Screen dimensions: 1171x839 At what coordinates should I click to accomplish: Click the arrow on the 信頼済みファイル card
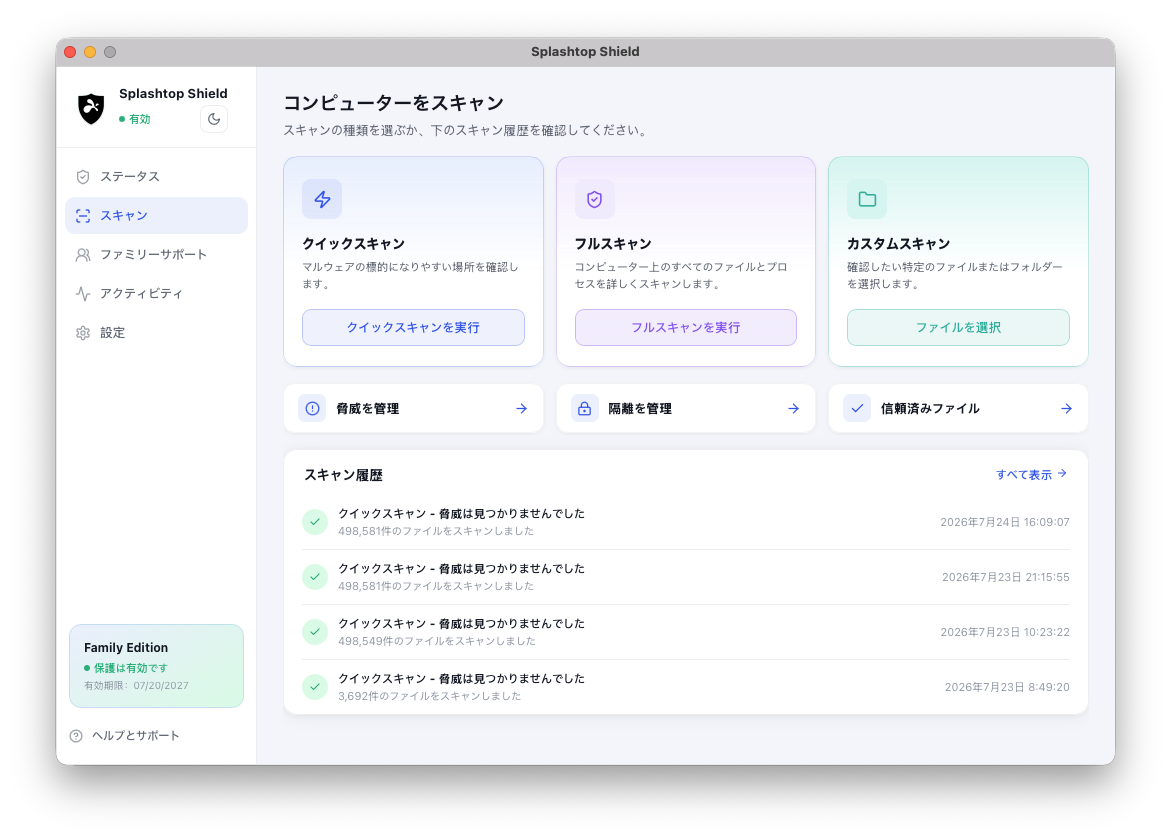[1066, 409]
